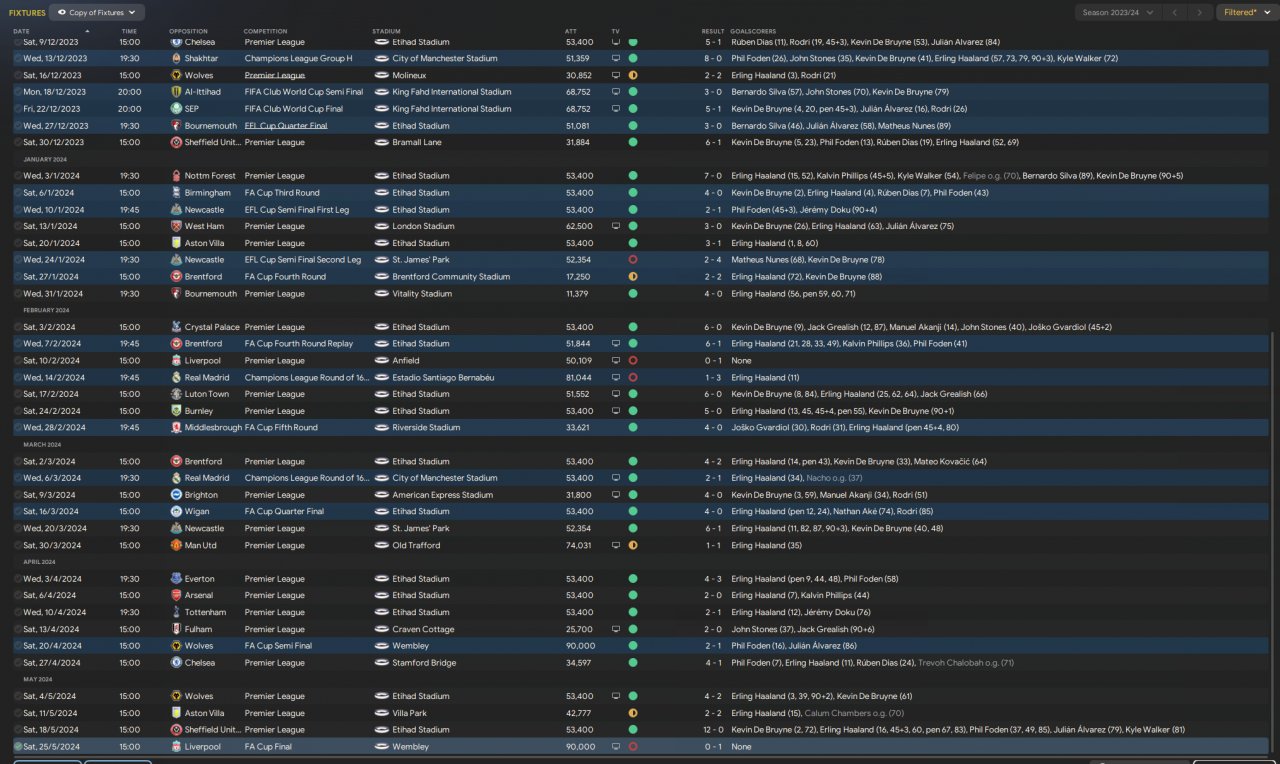Click the 12 - 0 result against Sheffield United
Image resolution: width=1280 pixels, height=764 pixels.
(713, 730)
